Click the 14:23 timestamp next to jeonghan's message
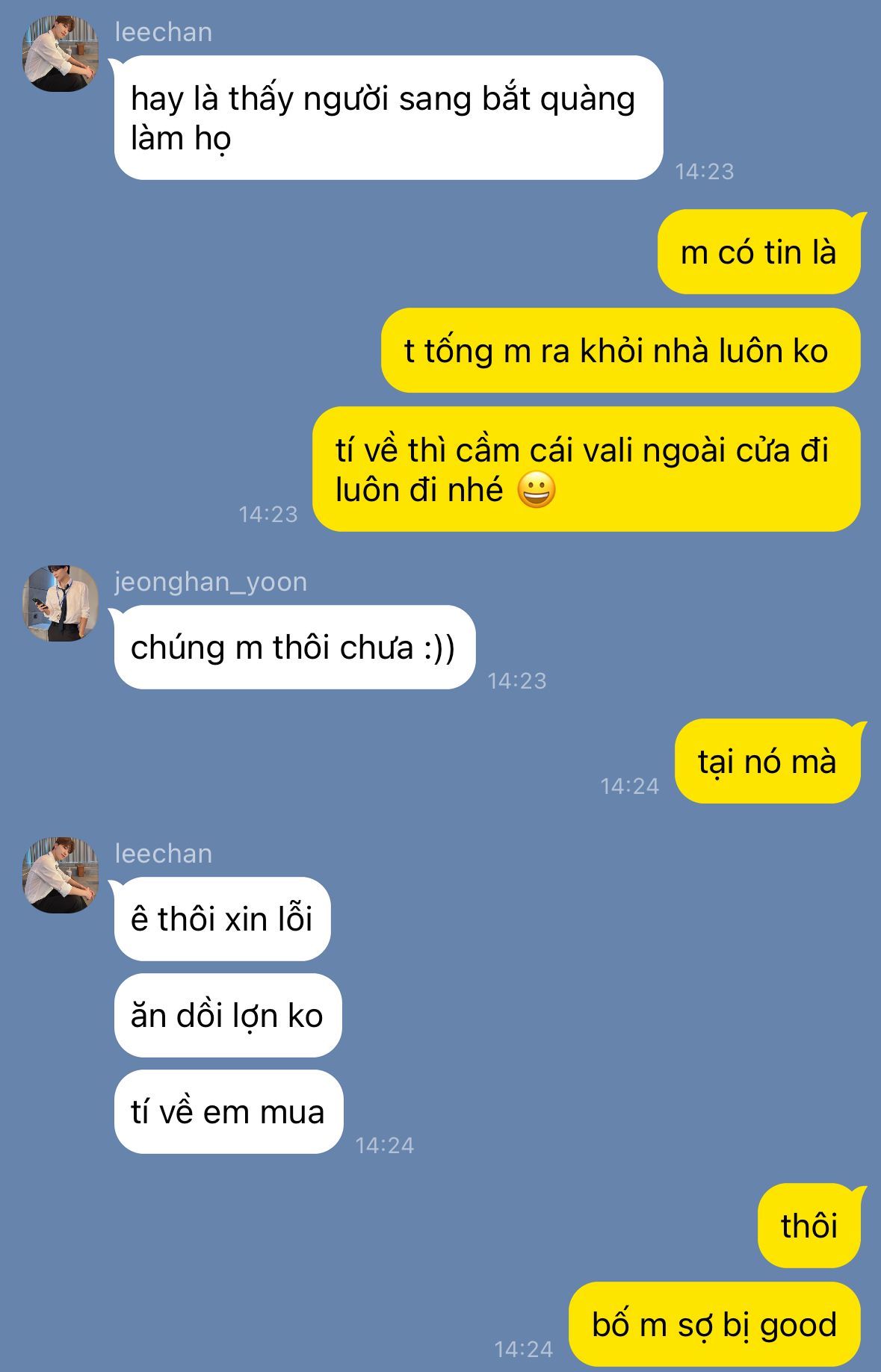Image resolution: width=881 pixels, height=1372 pixels. pyautogui.click(x=517, y=680)
